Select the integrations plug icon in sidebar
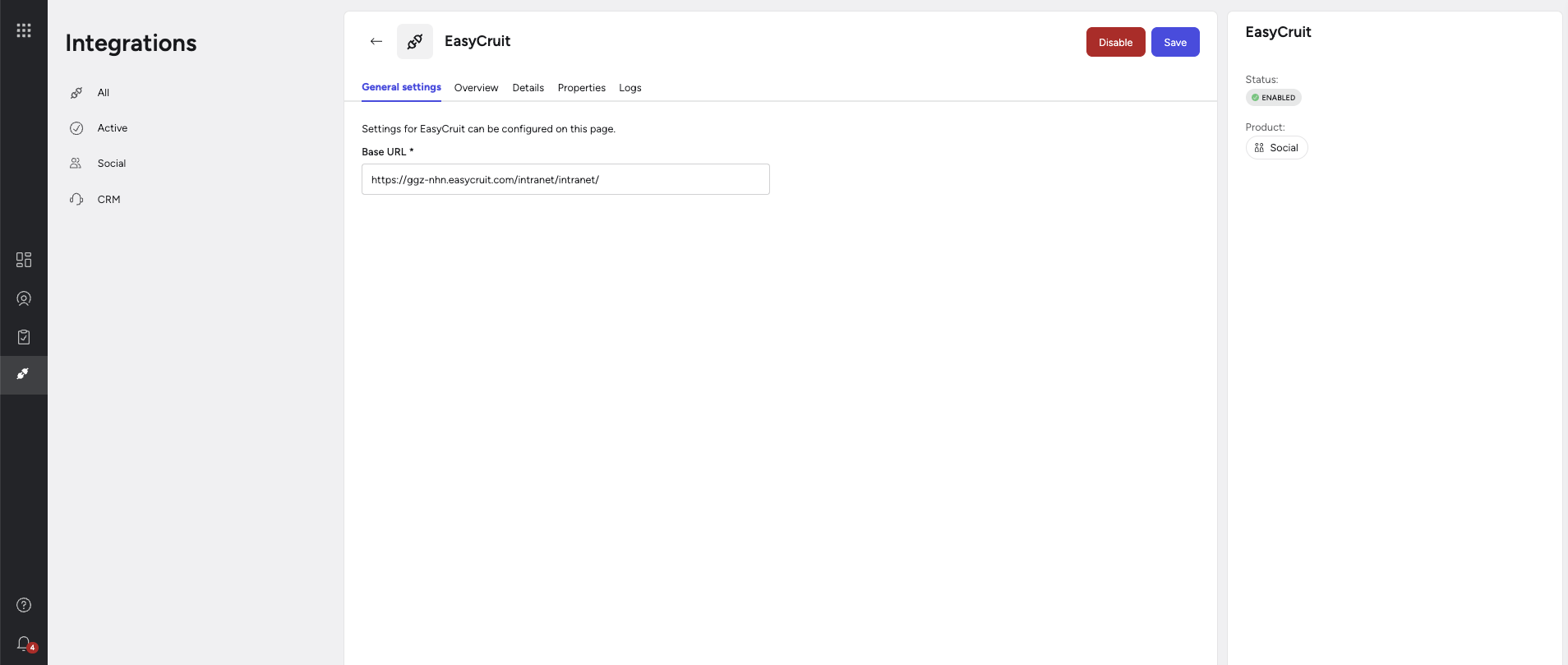Viewport: 1568px width, 665px height. 24,375
